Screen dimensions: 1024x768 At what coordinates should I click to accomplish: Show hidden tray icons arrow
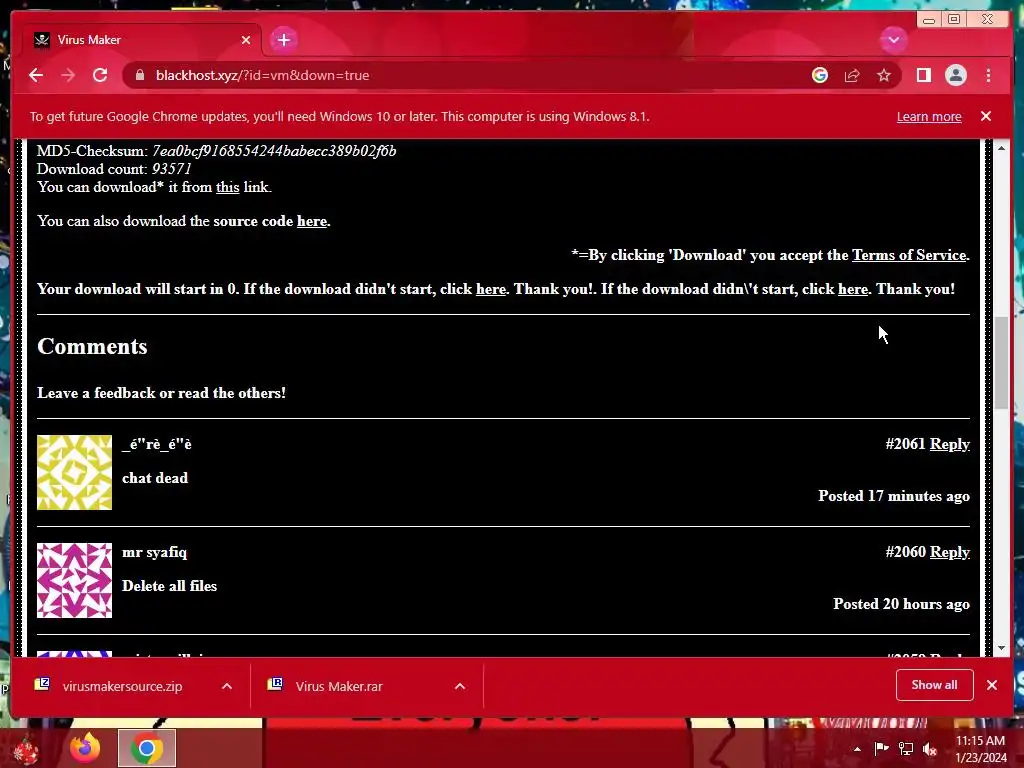[x=857, y=748]
